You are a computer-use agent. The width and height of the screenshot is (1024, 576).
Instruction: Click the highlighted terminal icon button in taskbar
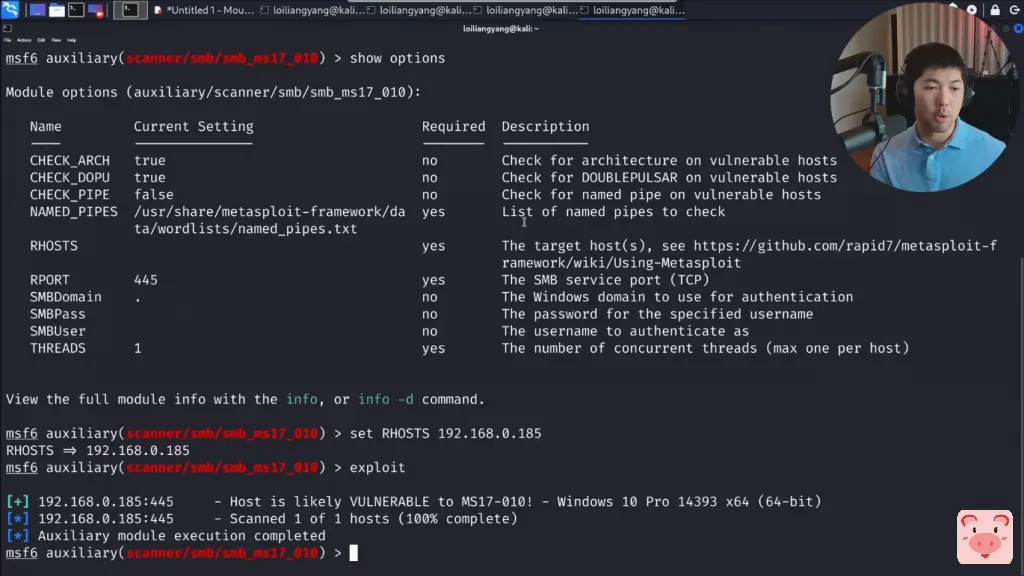[x=129, y=10]
